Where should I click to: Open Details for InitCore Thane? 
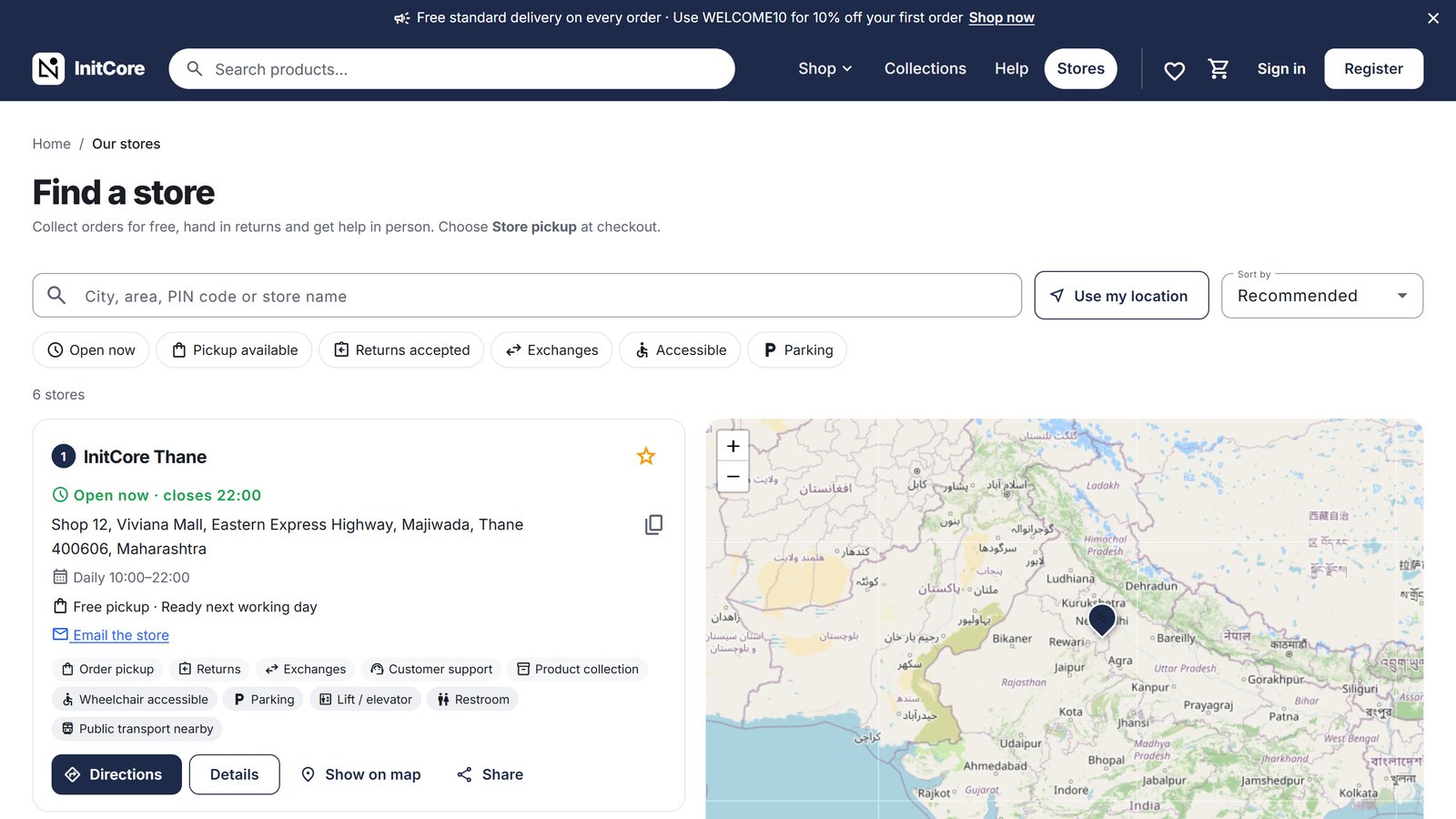[234, 774]
